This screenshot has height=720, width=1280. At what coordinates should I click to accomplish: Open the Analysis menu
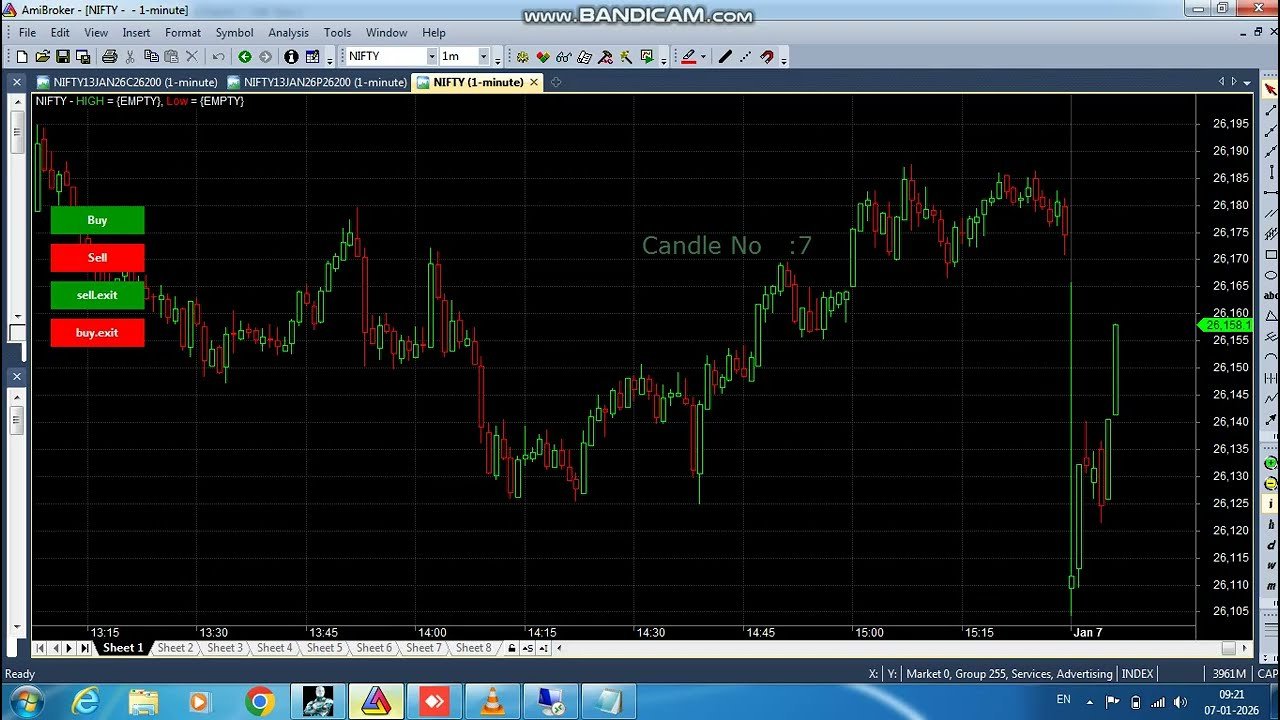pos(288,32)
